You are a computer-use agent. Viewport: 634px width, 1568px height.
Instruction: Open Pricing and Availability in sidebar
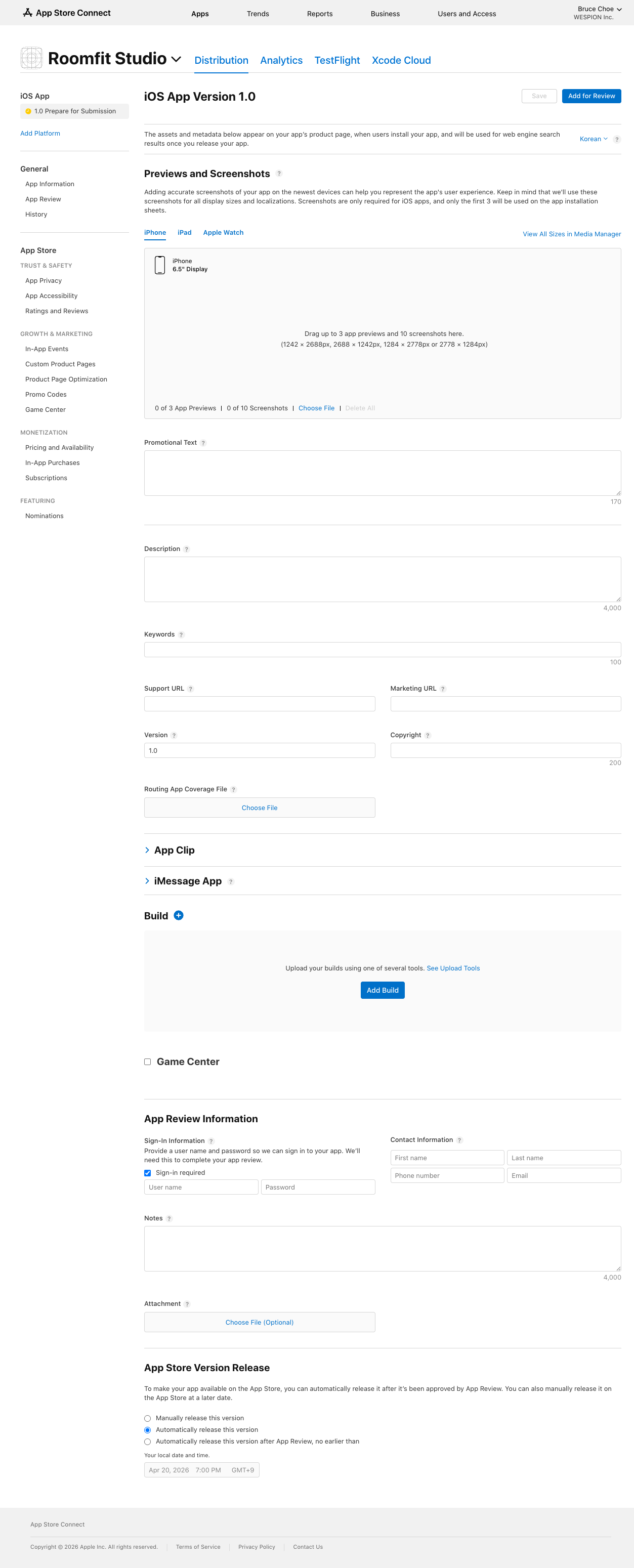point(60,447)
